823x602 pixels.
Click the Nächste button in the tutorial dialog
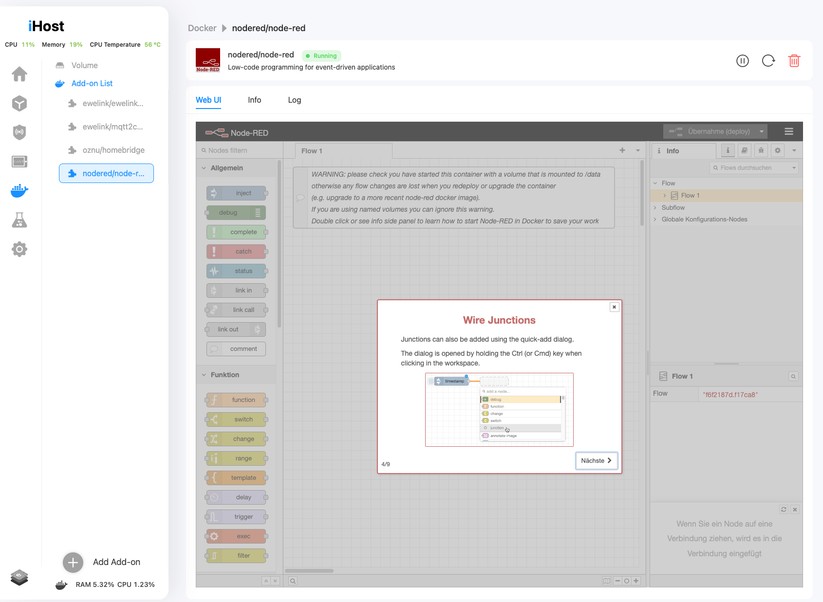tap(595, 460)
